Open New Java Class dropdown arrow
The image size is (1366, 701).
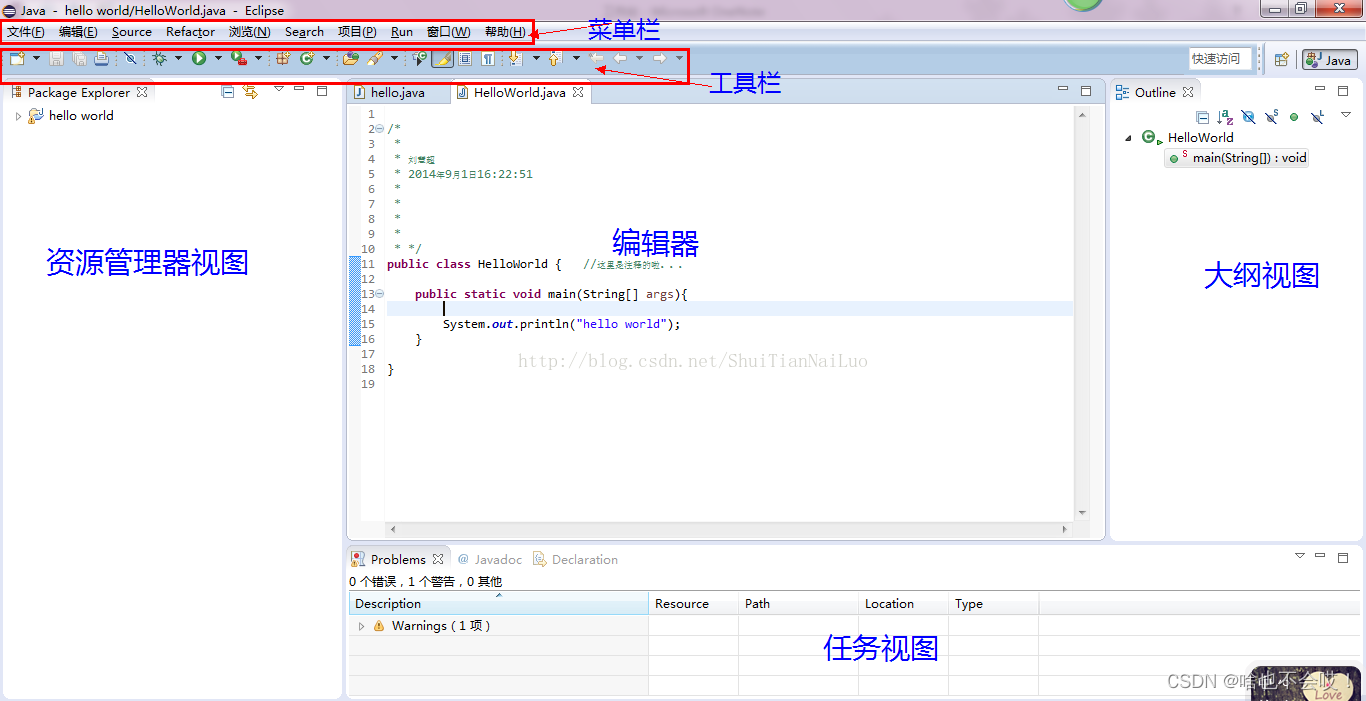326,59
